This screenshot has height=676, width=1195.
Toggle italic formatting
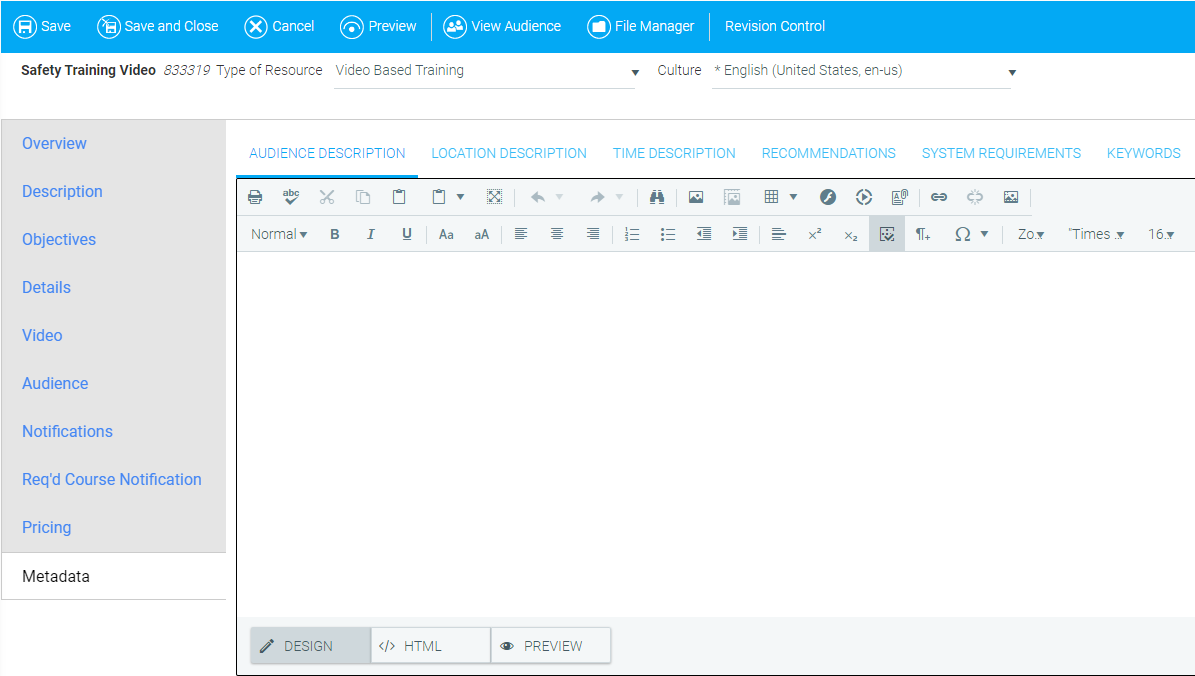click(x=371, y=234)
